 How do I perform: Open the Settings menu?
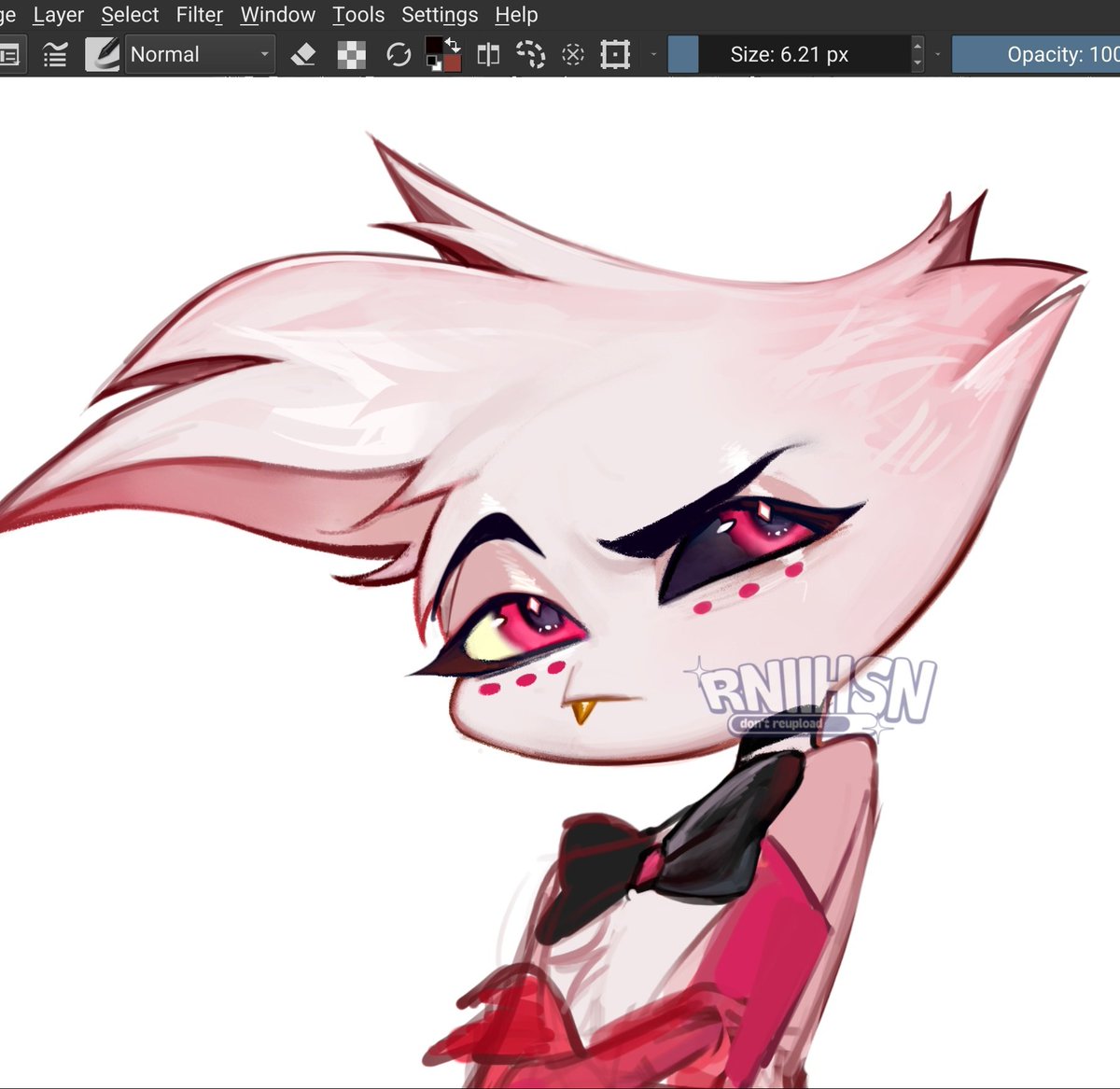pyautogui.click(x=440, y=15)
